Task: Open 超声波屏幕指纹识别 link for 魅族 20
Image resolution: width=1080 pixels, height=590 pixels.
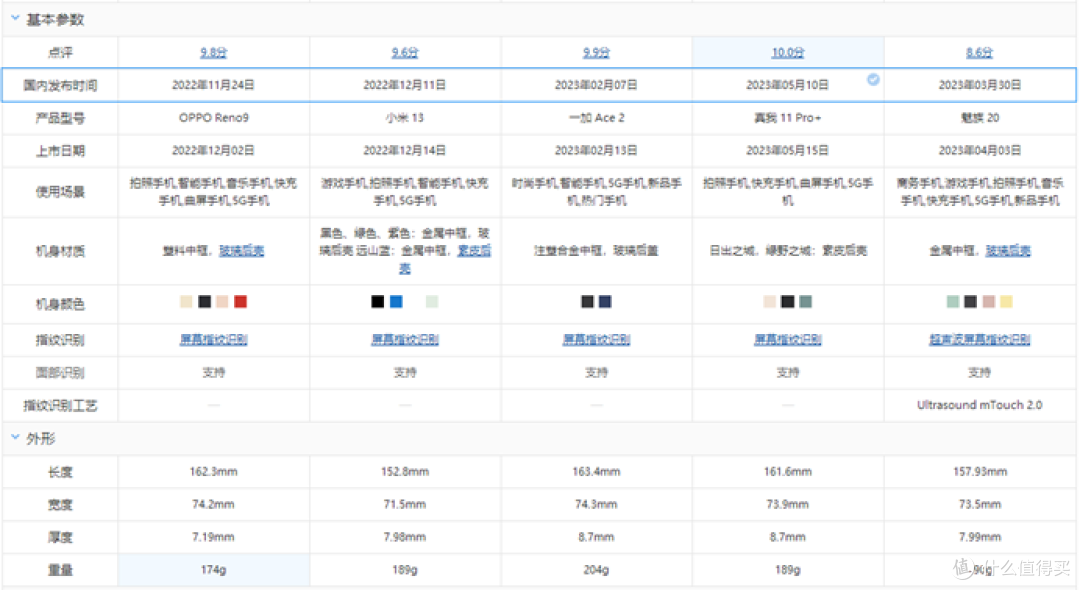Action: (x=979, y=339)
